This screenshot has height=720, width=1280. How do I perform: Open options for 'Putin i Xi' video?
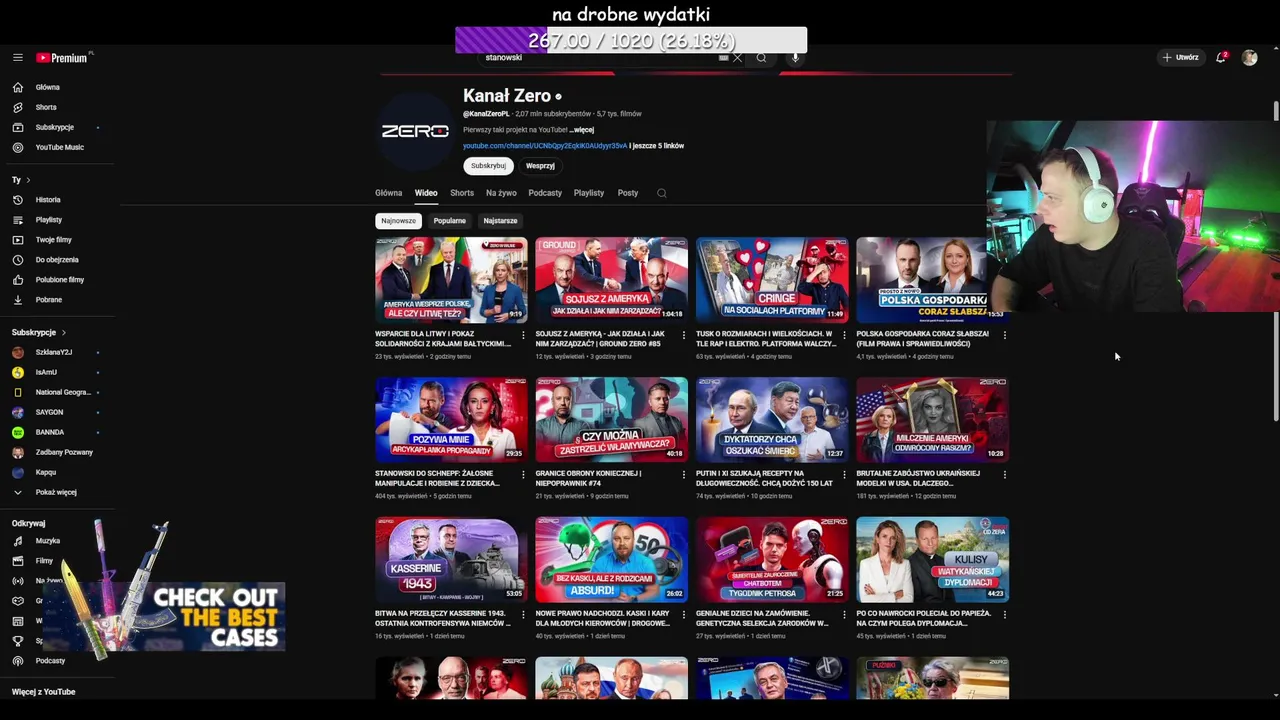(x=844, y=475)
